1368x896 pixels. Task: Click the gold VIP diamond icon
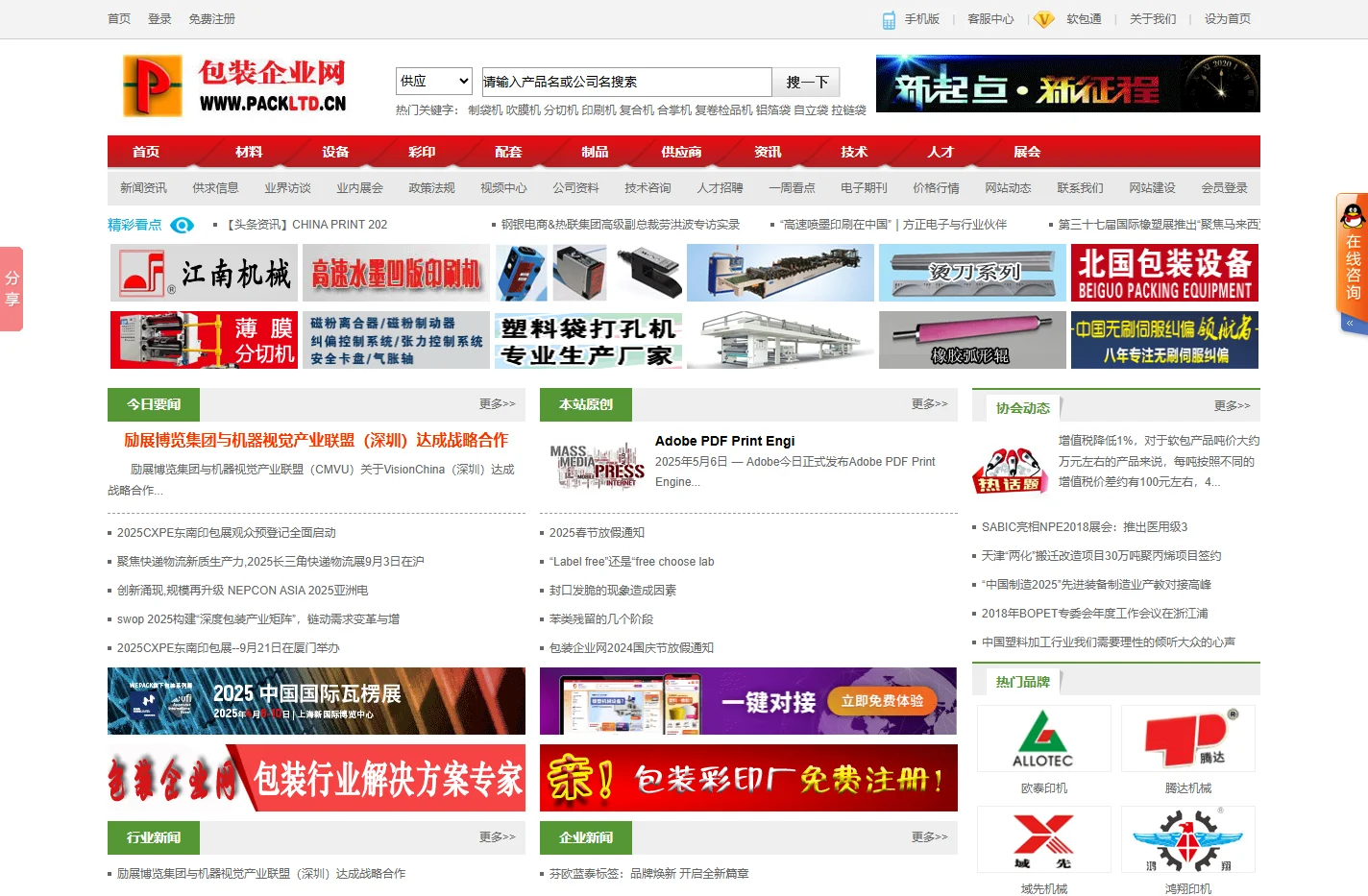pyautogui.click(x=1043, y=19)
